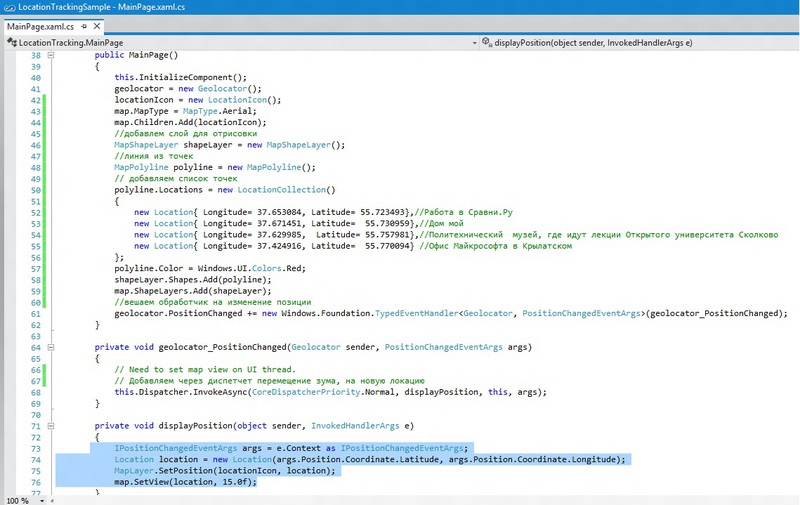Pin the MainPage.xaml.cs tab

coord(84,27)
